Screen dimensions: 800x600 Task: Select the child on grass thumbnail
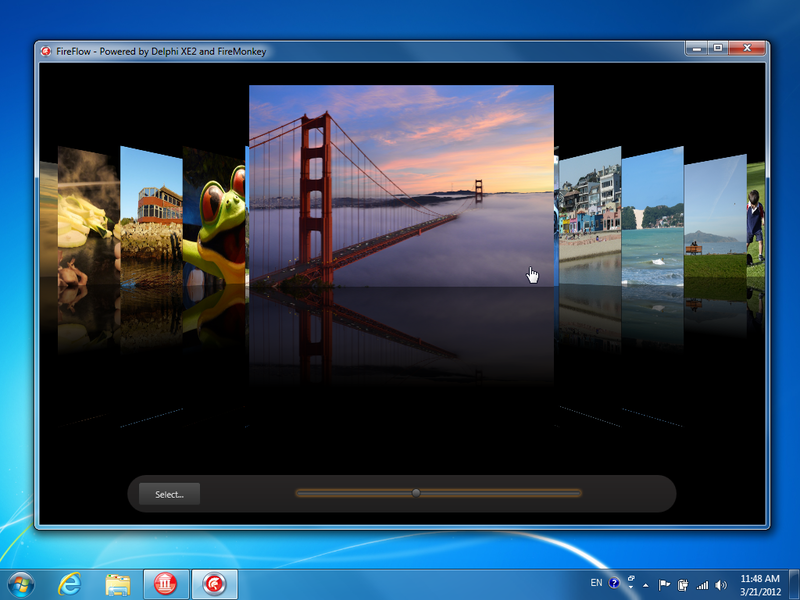756,219
